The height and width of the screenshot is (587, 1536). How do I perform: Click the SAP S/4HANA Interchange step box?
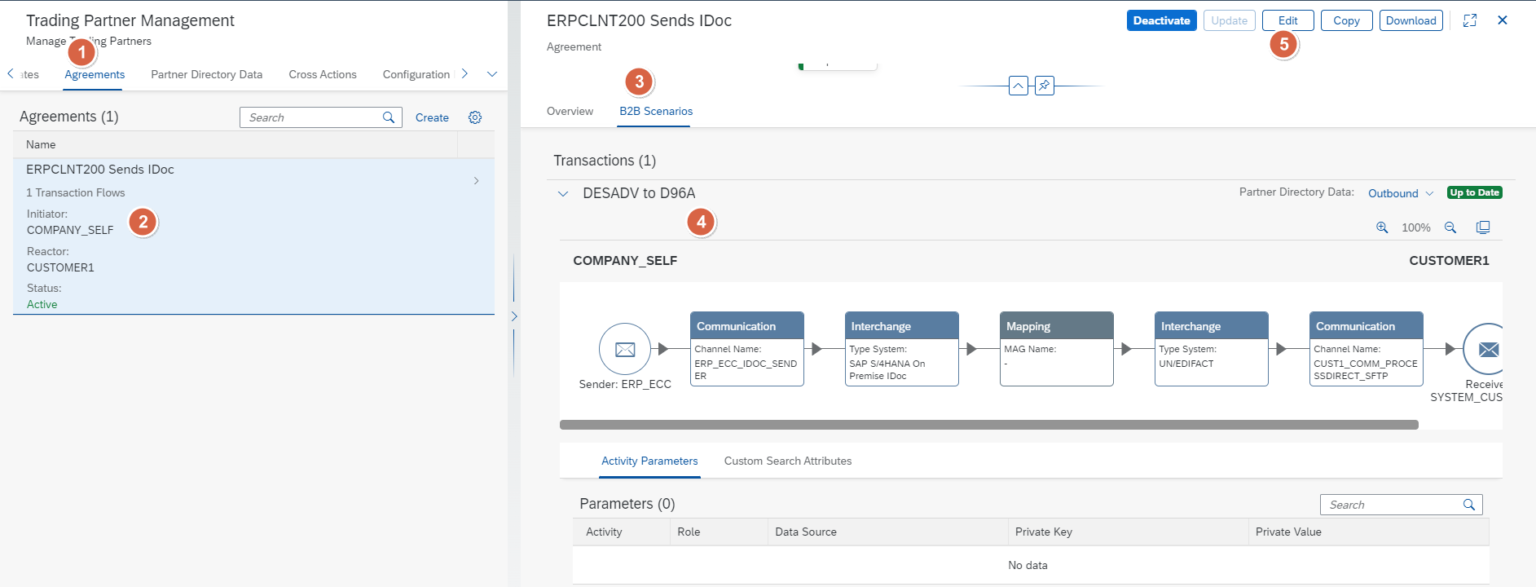902,349
